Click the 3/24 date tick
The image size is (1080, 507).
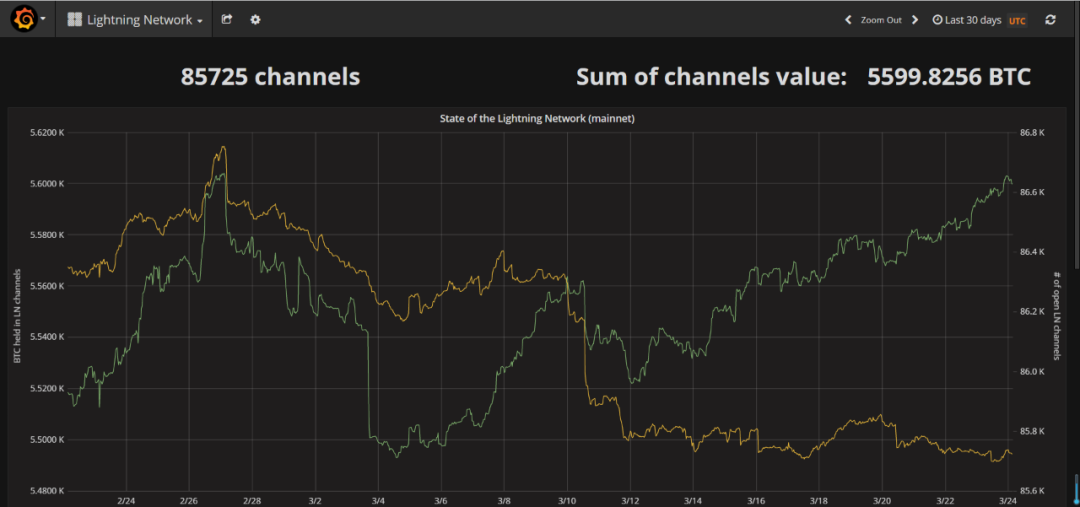1008,501
